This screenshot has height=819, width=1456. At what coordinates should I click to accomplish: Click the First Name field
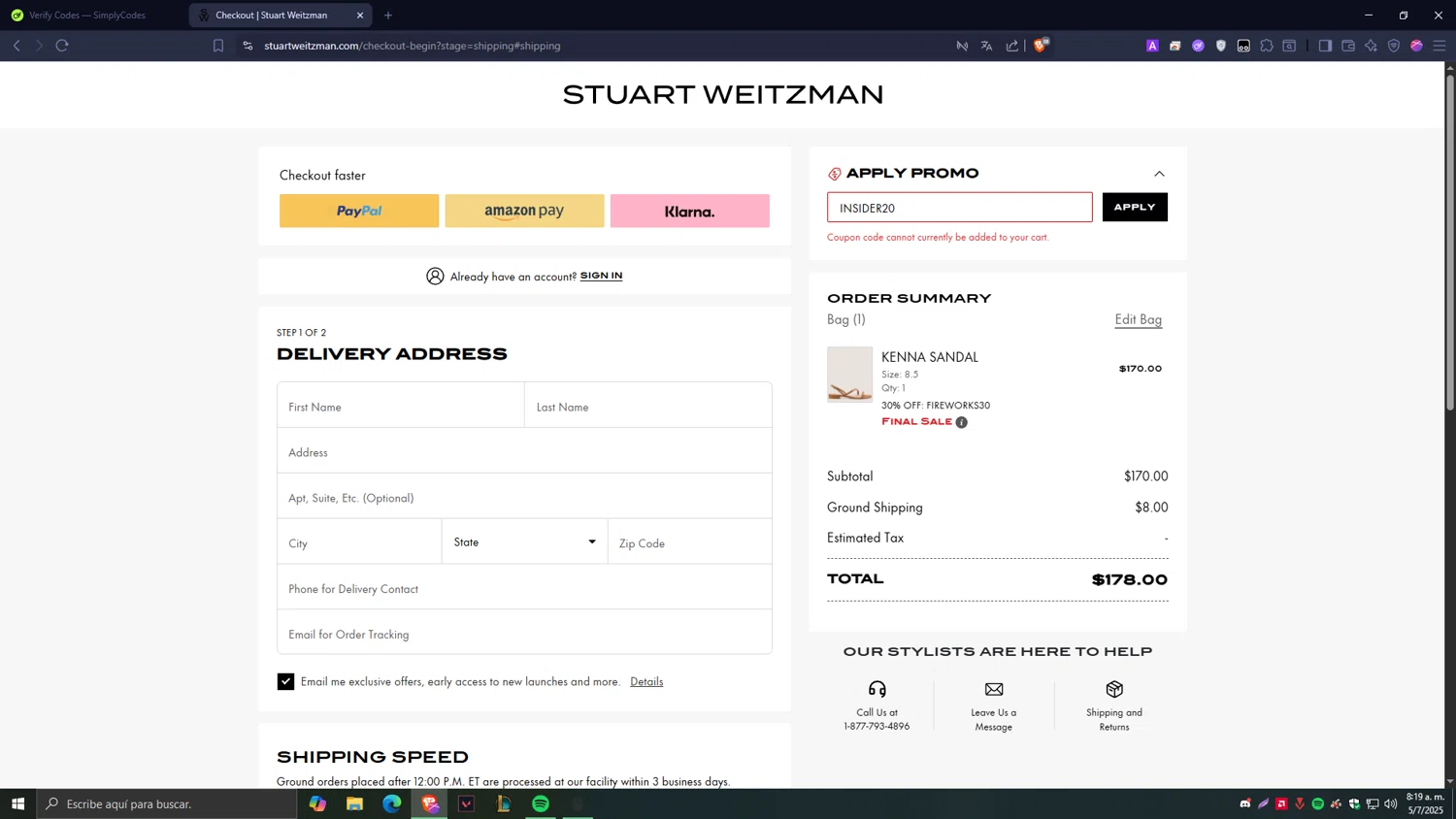pos(401,407)
